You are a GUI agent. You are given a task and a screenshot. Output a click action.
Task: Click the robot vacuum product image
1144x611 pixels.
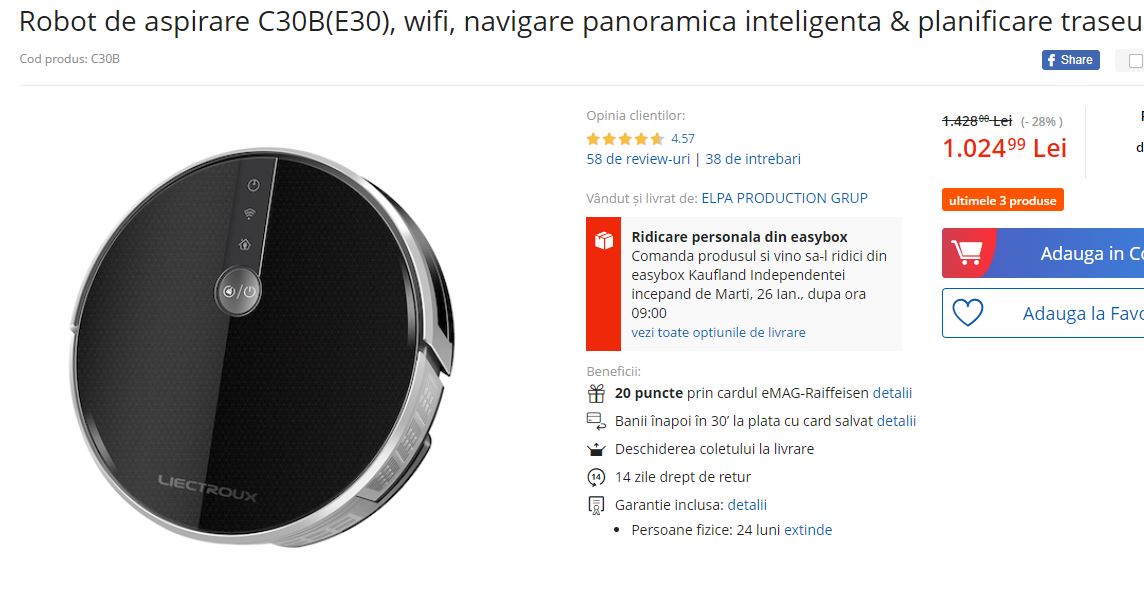point(263,347)
